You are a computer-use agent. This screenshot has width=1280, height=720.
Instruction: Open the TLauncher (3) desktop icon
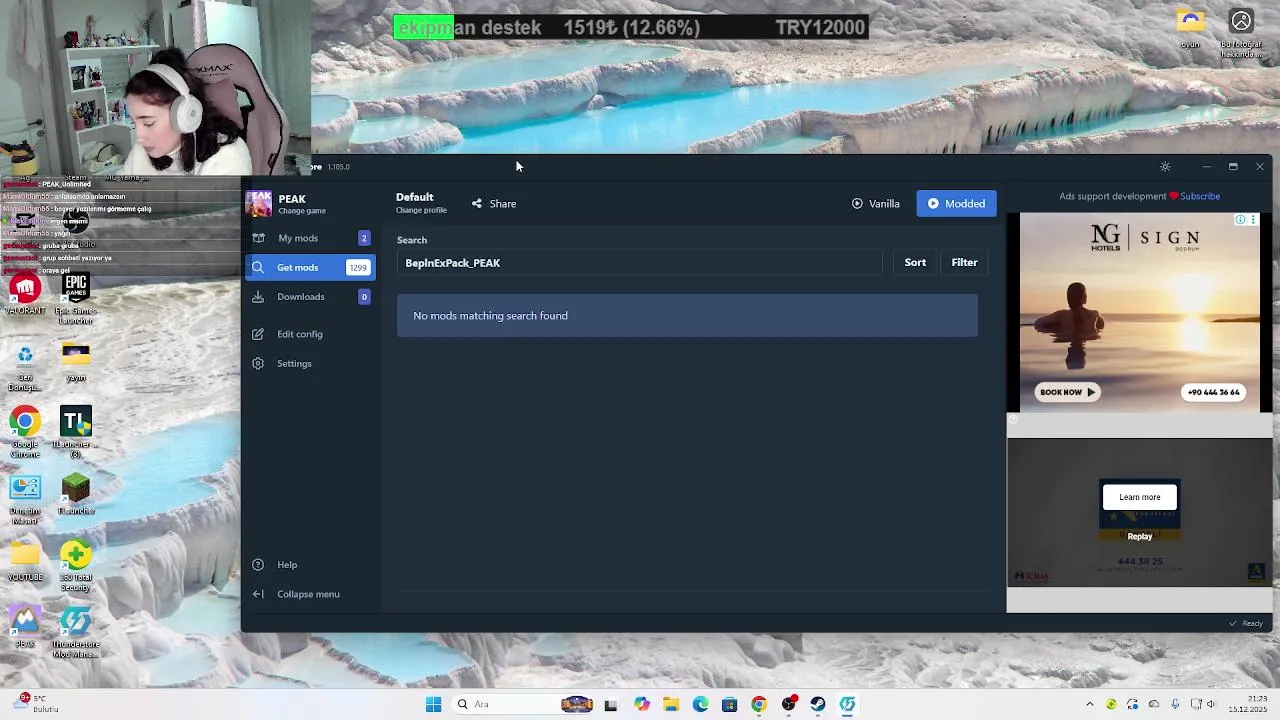tap(76, 432)
